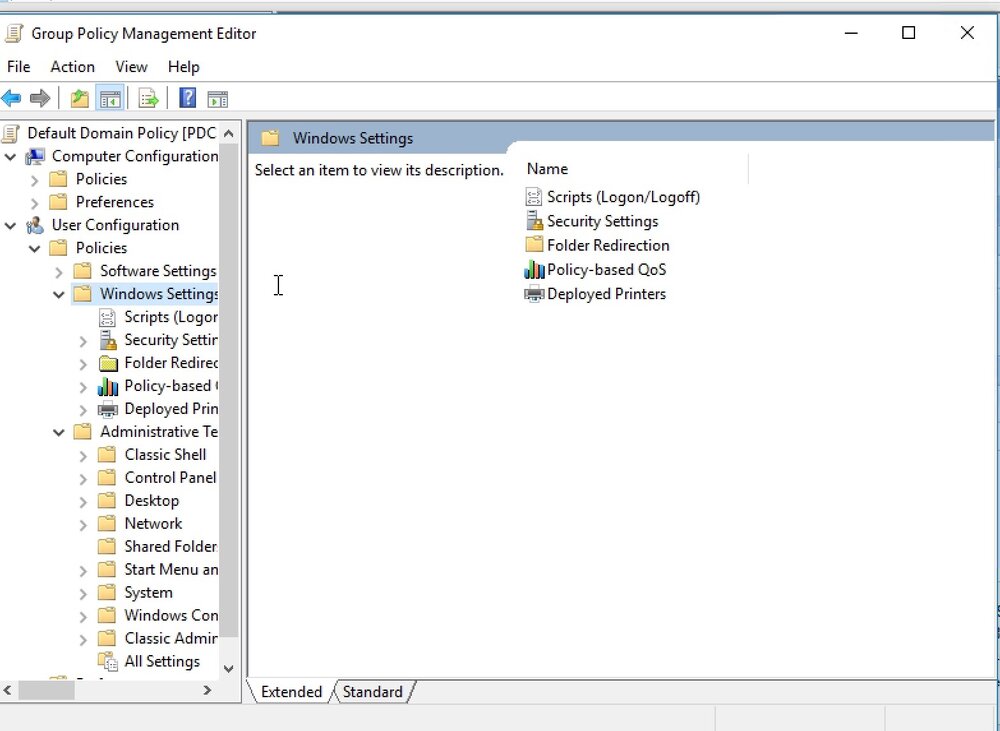This screenshot has width=1000, height=731.
Task: Select Classic Administrative Templates tree item
Action: 170,639
